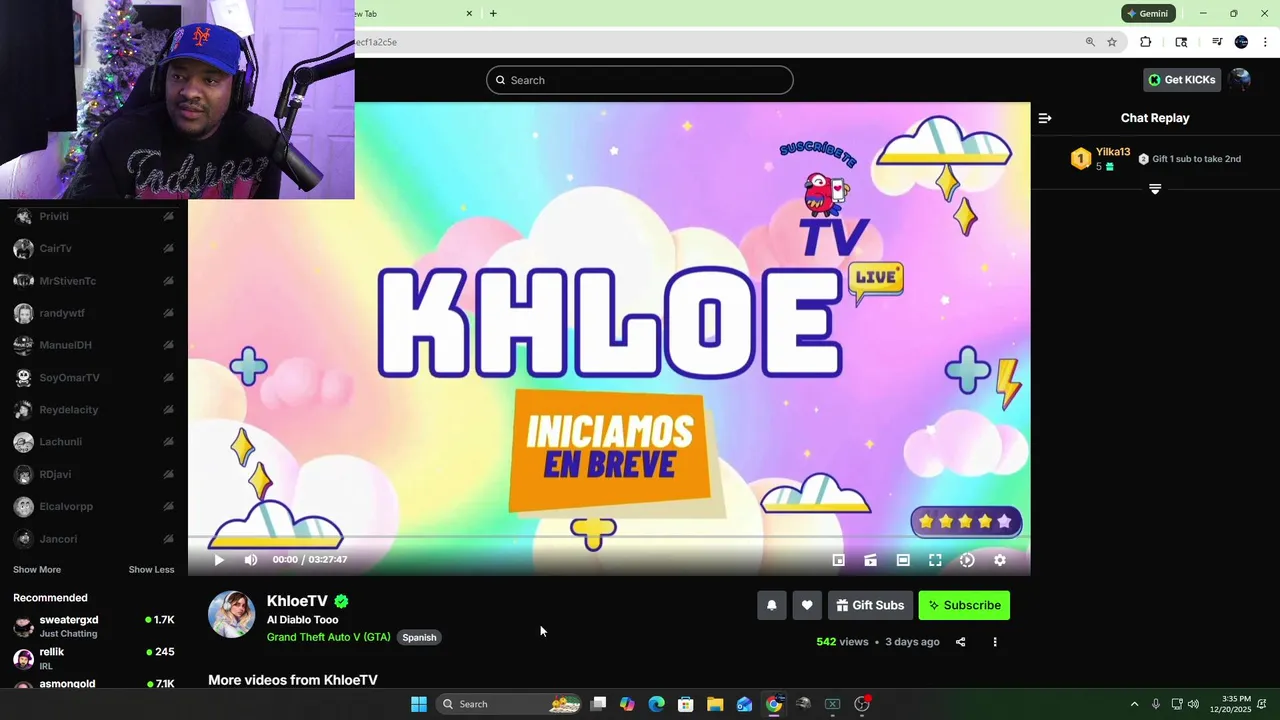The height and width of the screenshot is (720, 1280).
Task: Open recommended asmongold stream
Action: click(94, 684)
